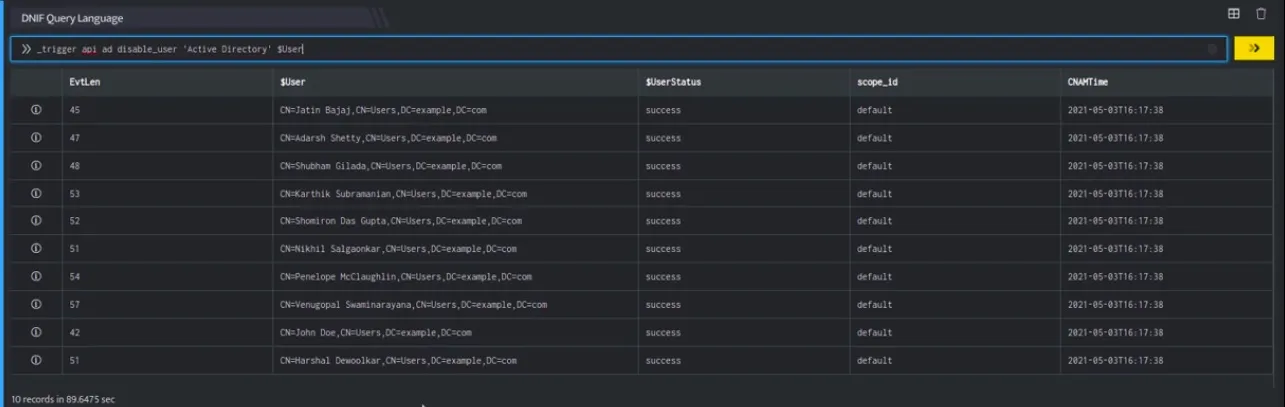Click the 10 records in 89.6475 sec status
Screen dimensions: 1285x407
(63, 399)
